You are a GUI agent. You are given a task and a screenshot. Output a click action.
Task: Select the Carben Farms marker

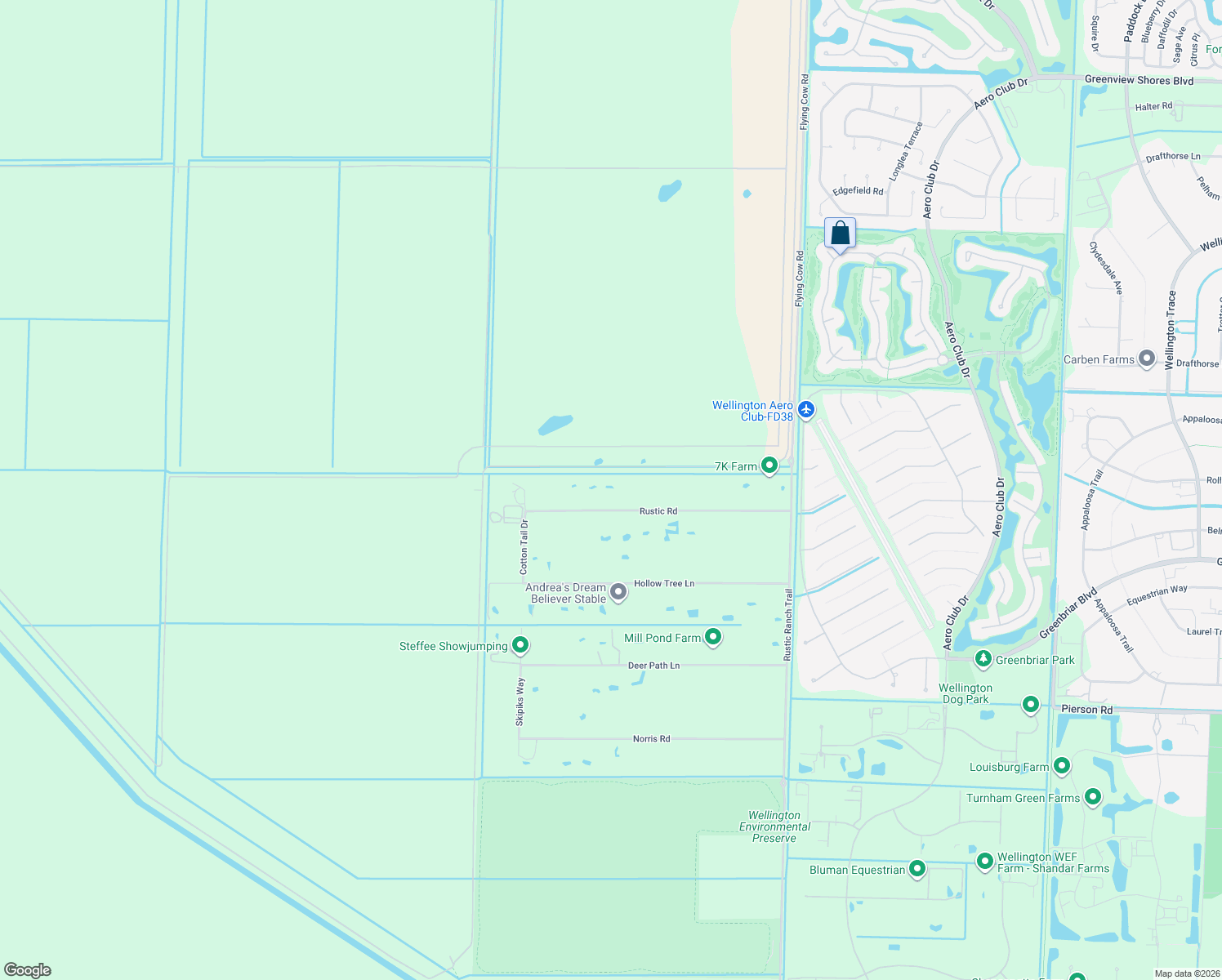pyautogui.click(x=1146, y=358)
